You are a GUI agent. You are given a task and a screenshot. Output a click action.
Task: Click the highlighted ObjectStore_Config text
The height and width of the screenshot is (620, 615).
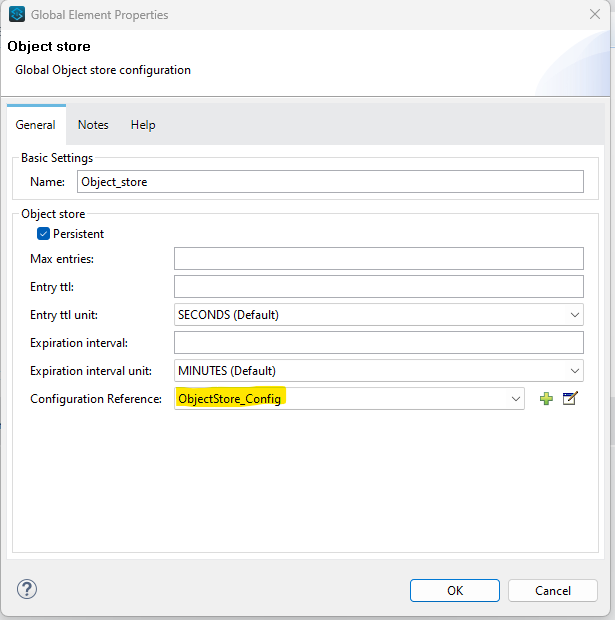pyautogui.click(x=230, y=398)
